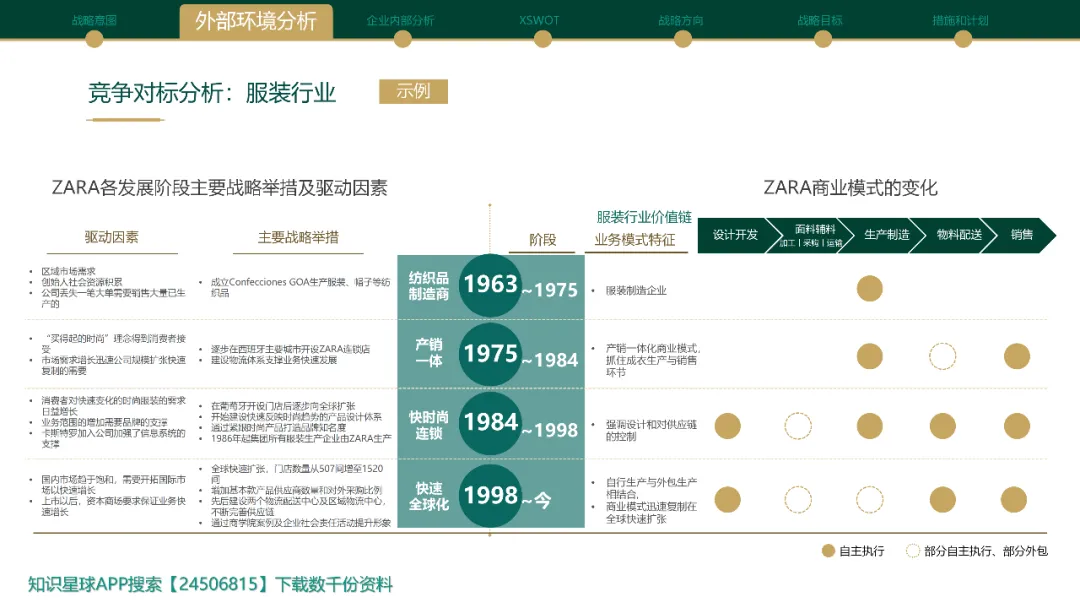Click the 1963 year circle
This screenshot has height=608, width=1080.
click(490, 285)
